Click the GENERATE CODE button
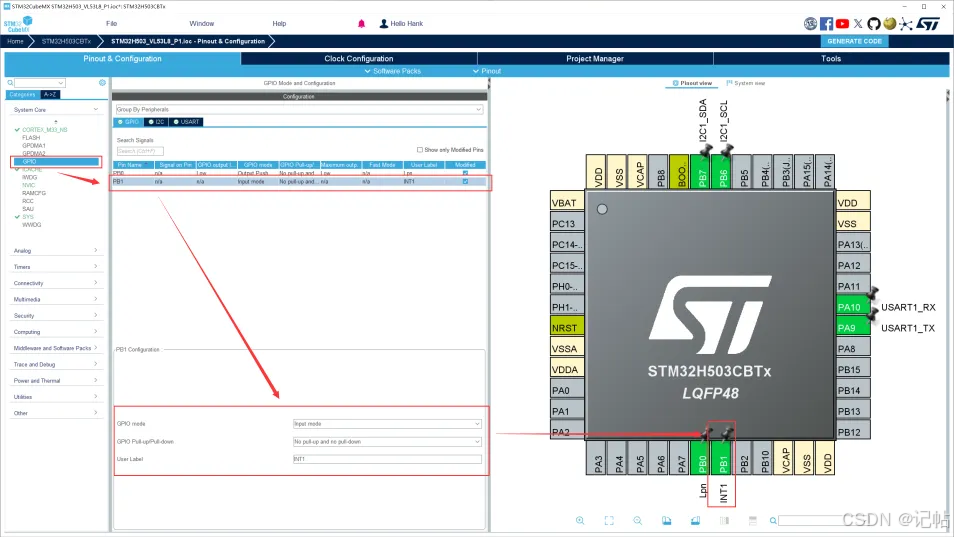The height and width of the screenshot is (537, 954). coord(854,41)
